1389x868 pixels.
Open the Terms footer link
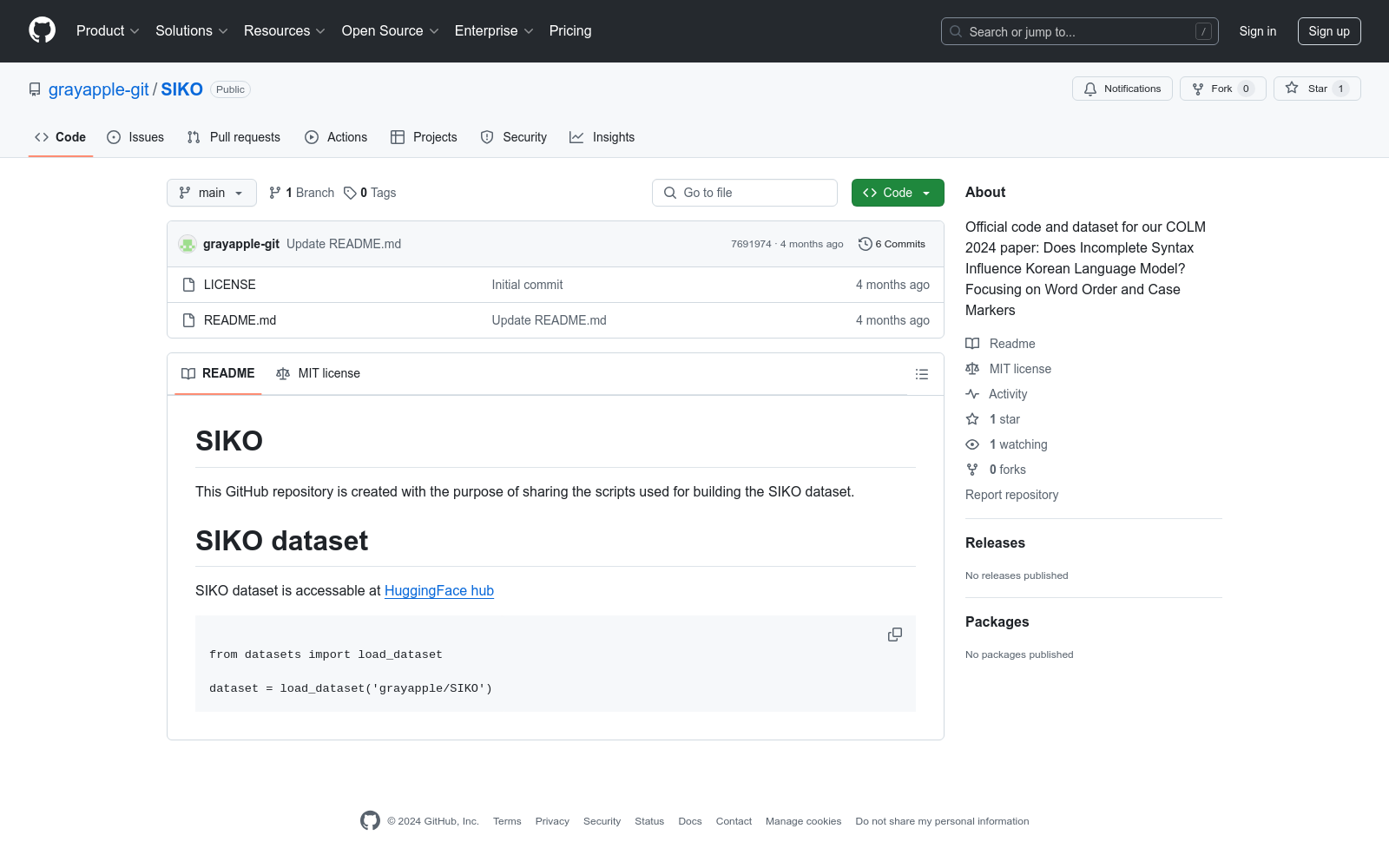pyautogui.click(x=507, y=821)
